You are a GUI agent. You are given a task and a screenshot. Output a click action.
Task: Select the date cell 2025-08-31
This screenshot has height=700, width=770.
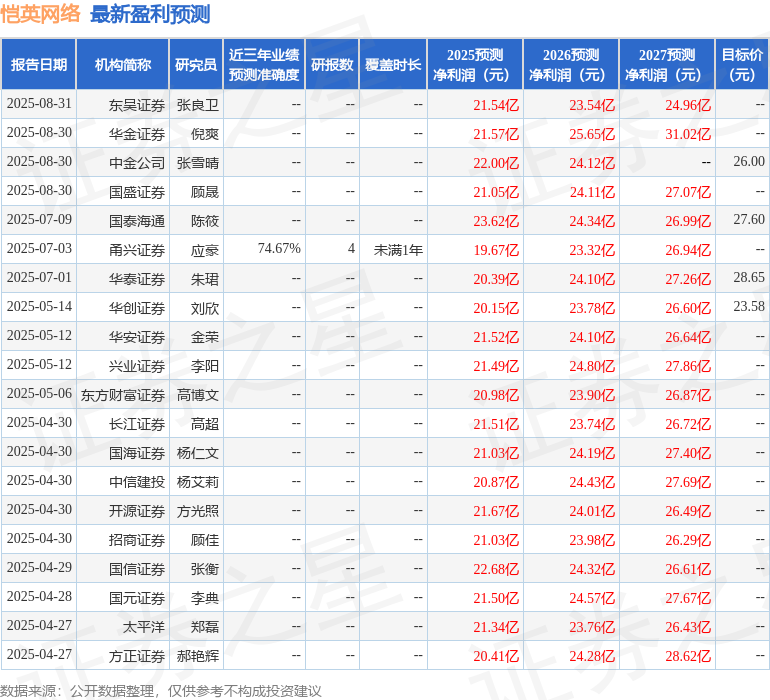pyautogui.click(x=39, y=104)
